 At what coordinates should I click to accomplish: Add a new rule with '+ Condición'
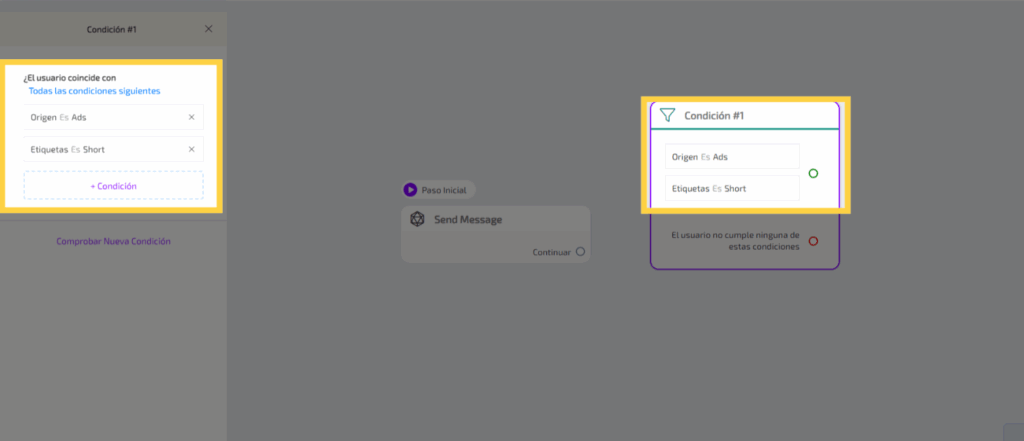113,185
